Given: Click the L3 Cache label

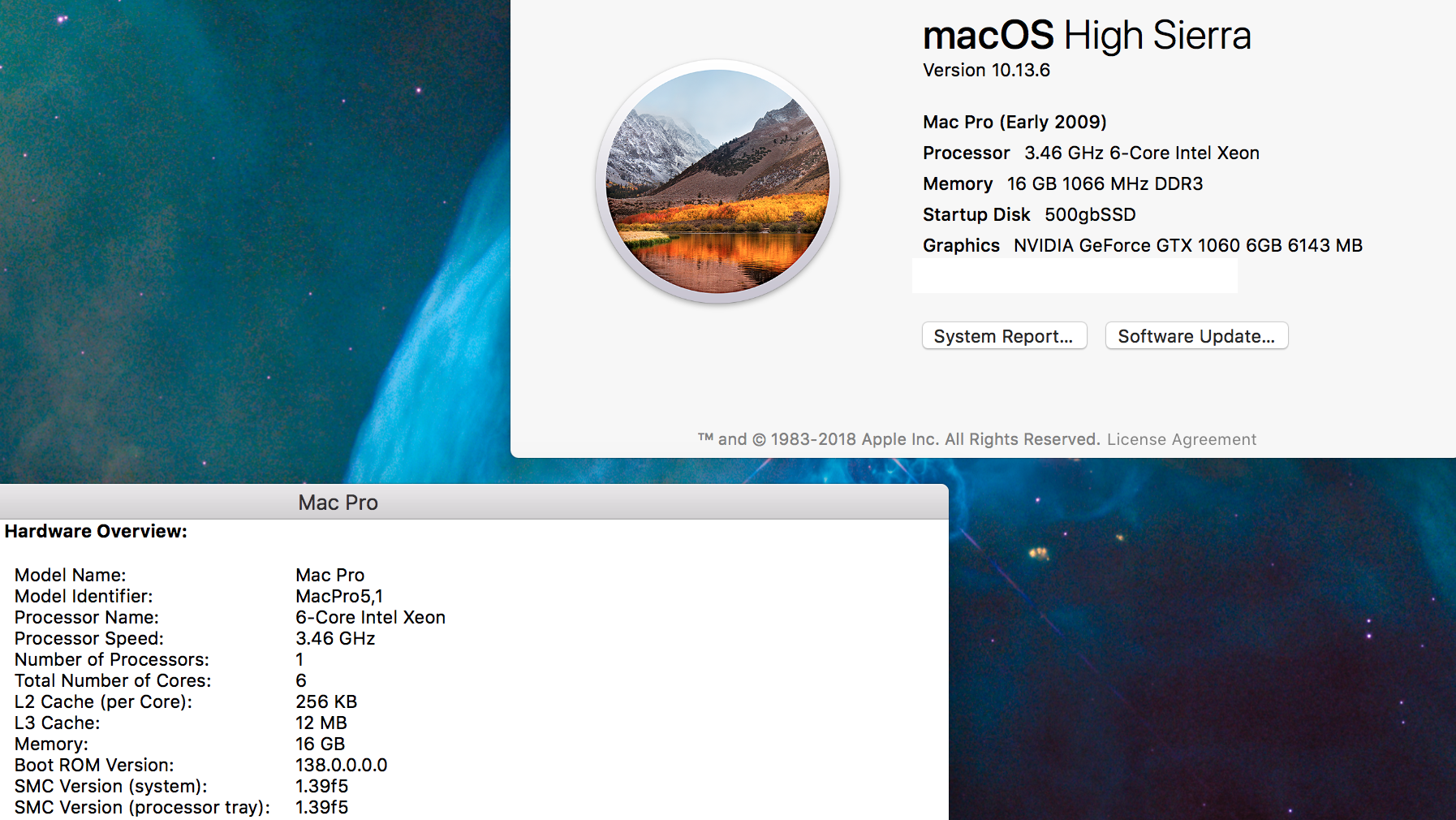Looking at the screenshot, I should [x=58, y=723].
